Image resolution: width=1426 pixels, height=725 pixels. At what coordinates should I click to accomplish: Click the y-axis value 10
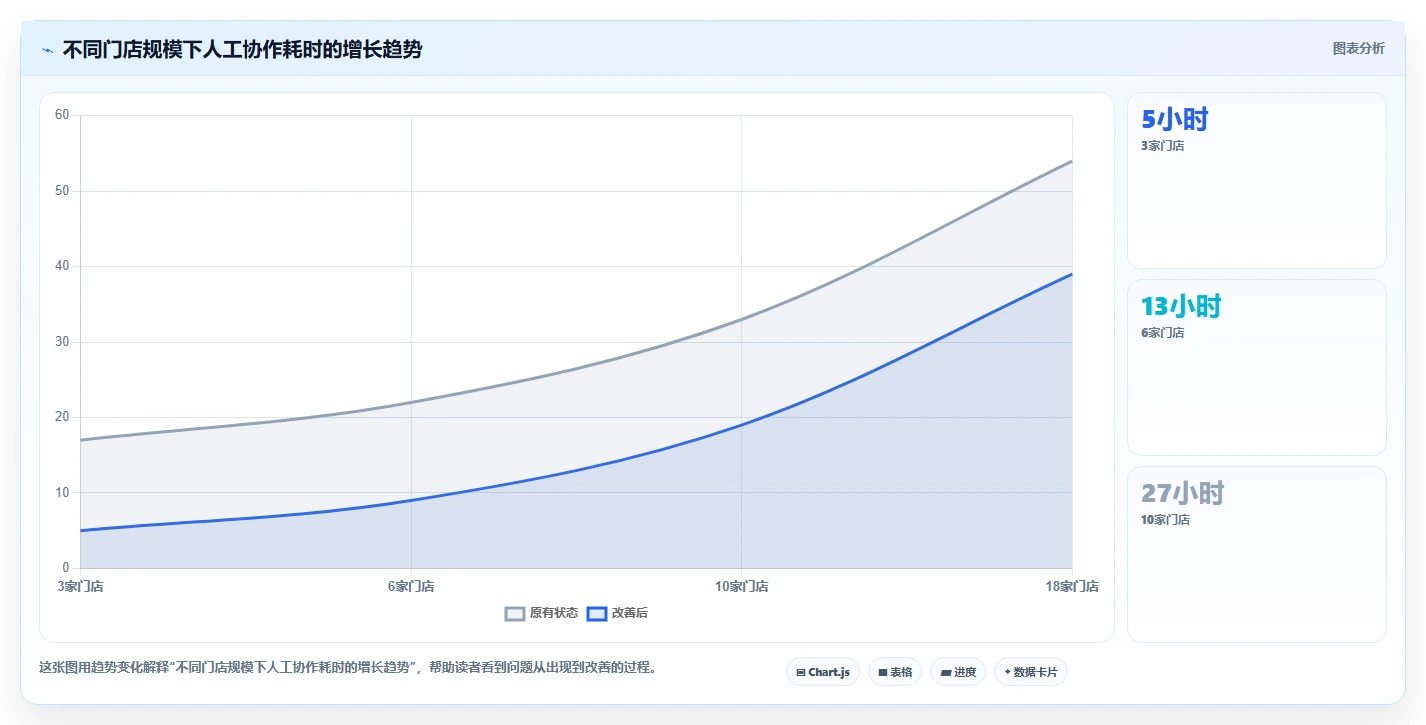62,493
